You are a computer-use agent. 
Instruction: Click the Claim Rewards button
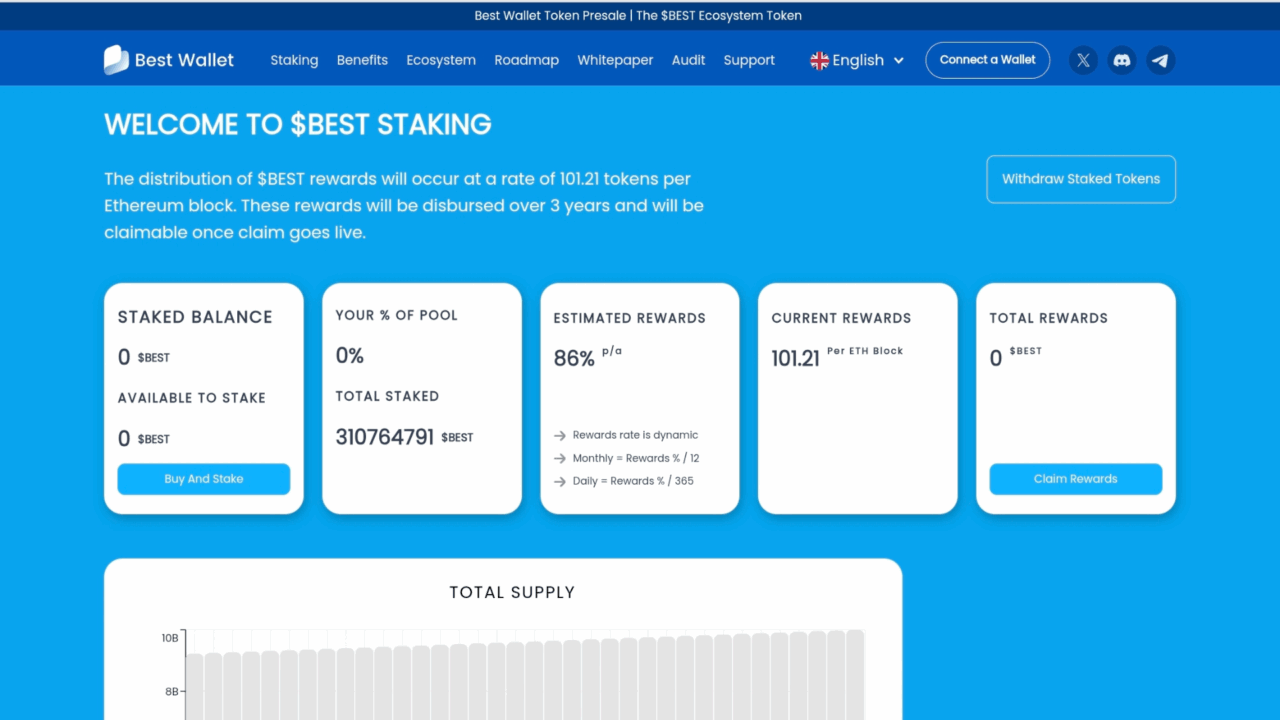point(1076,479)
